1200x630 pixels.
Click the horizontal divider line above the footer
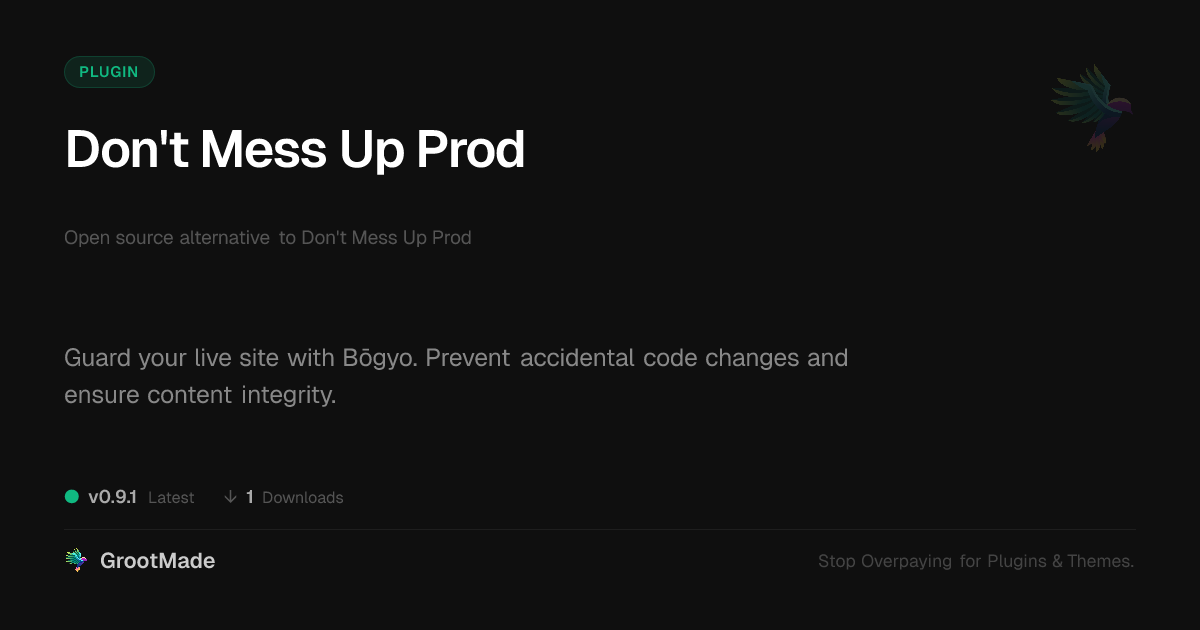600,529
